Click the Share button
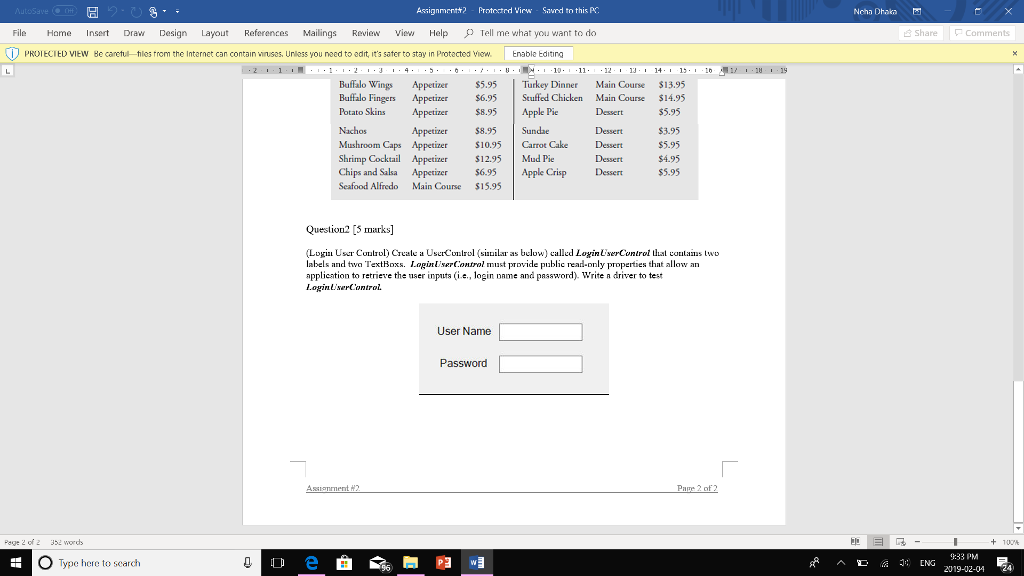This screenshot has height=576, width=1024. [921, 33]
